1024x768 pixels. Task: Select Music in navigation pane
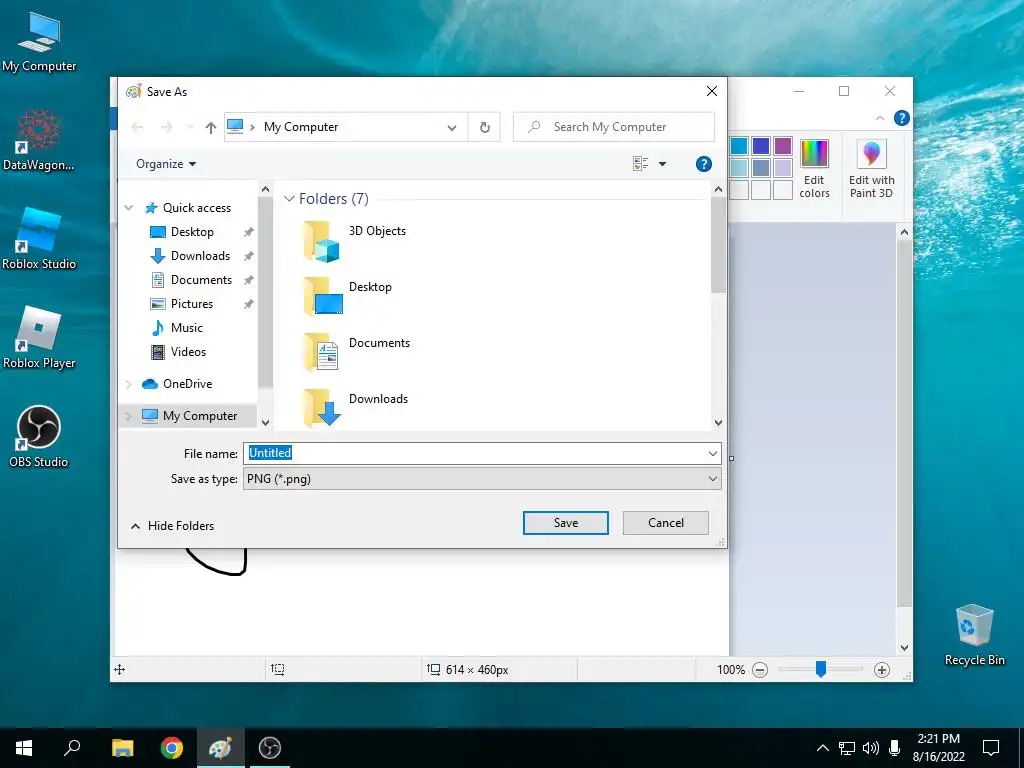(x=187, y=328)
